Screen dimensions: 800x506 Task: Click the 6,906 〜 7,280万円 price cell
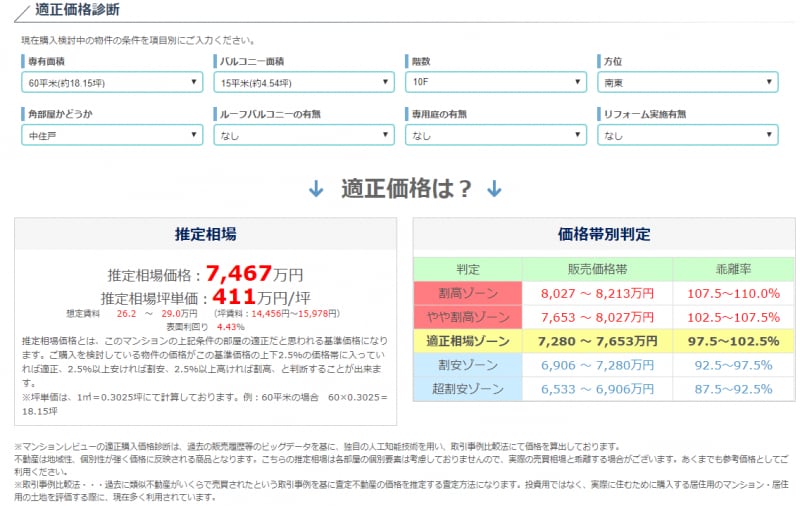click(x=597, y=365)
